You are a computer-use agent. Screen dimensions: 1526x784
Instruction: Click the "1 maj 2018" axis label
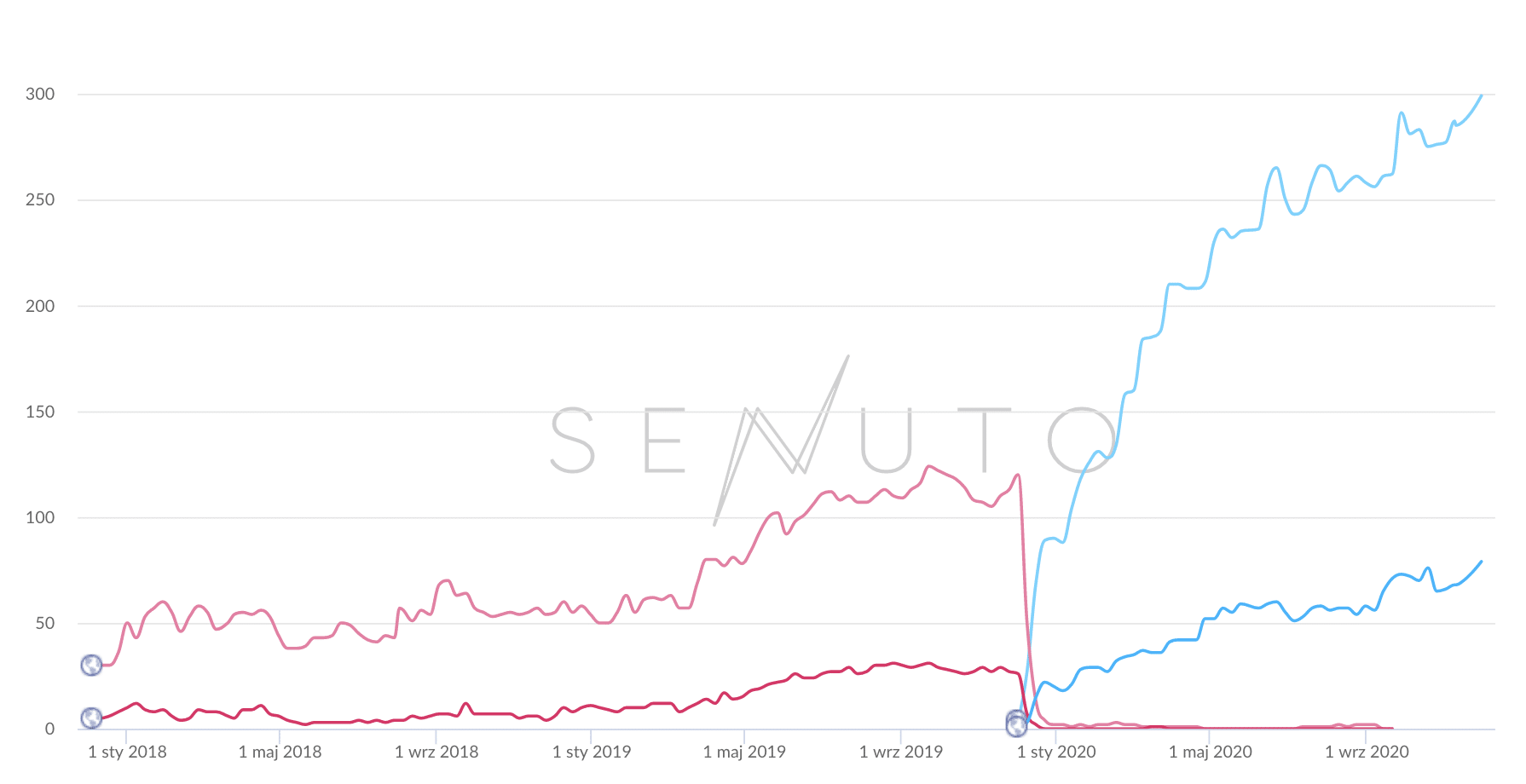point(280,752)
